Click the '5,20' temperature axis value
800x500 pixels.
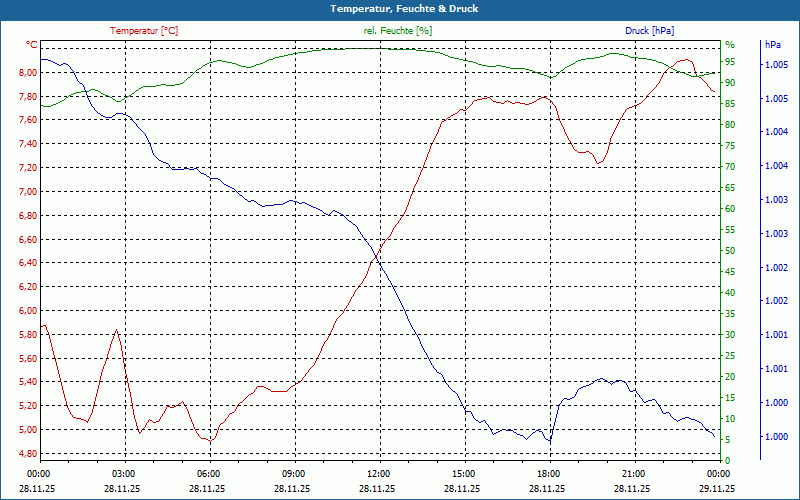(29, 406)
